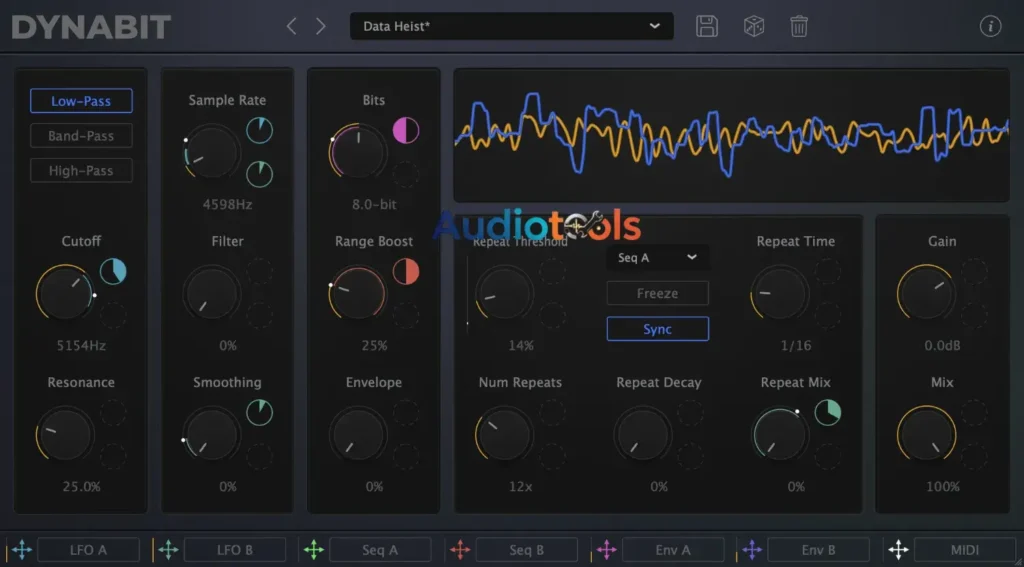Open the LFO B modulator tab
1024x567 pixels.
click(x=234, y=549)
